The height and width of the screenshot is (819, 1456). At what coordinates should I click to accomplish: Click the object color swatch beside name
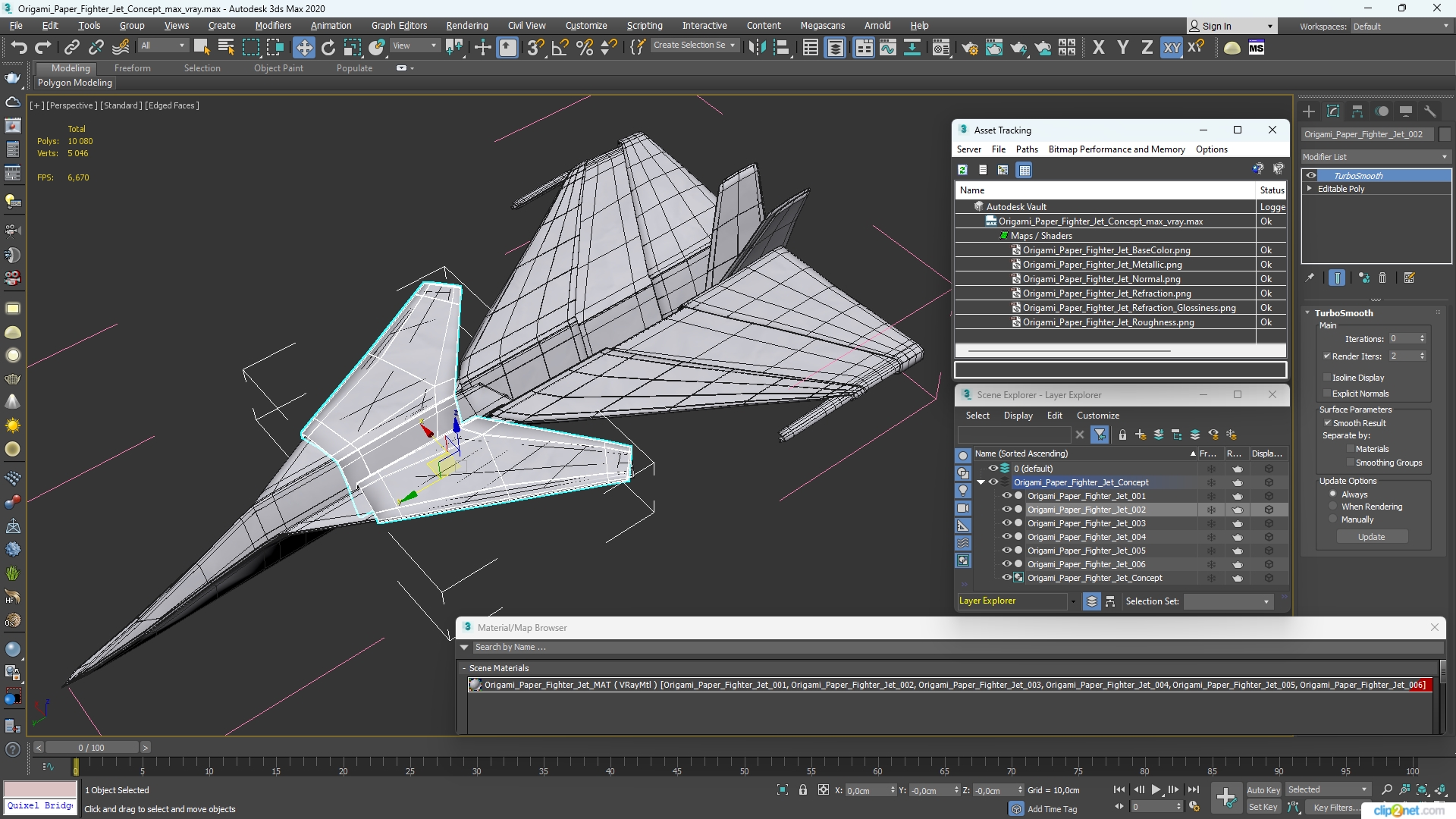pos(1445,134)
